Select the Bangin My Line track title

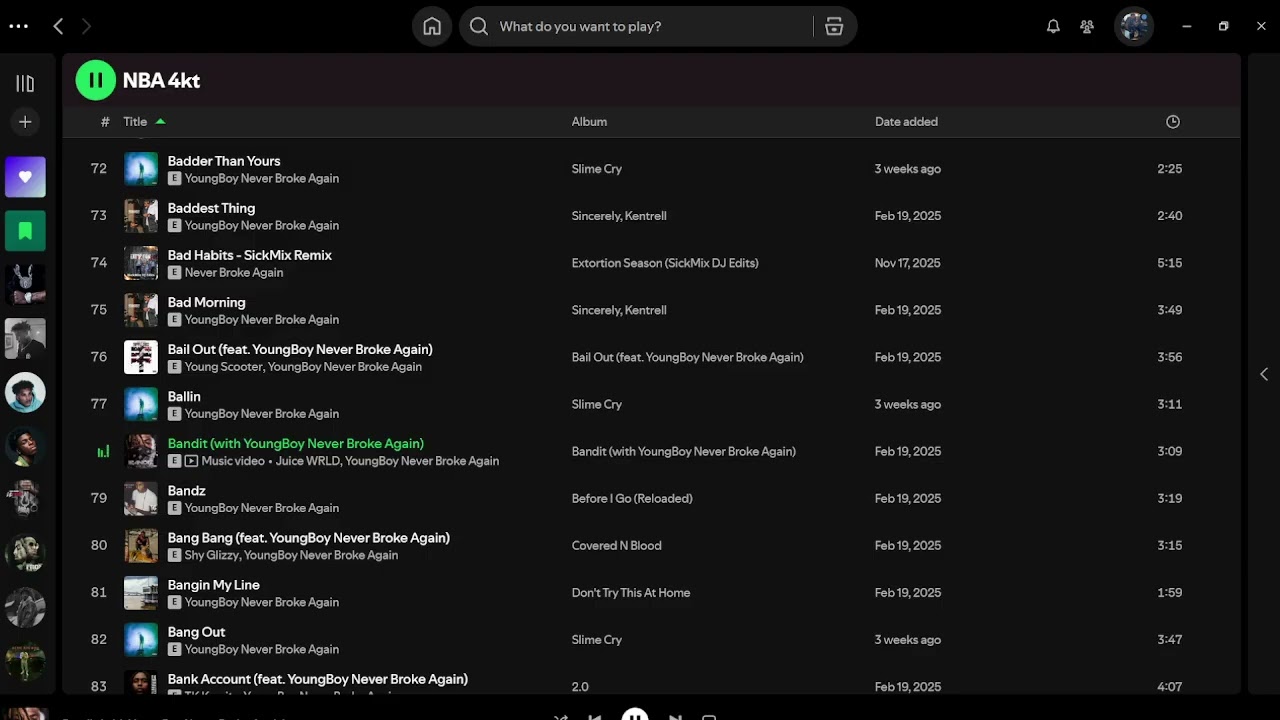(x=214, y=585)
